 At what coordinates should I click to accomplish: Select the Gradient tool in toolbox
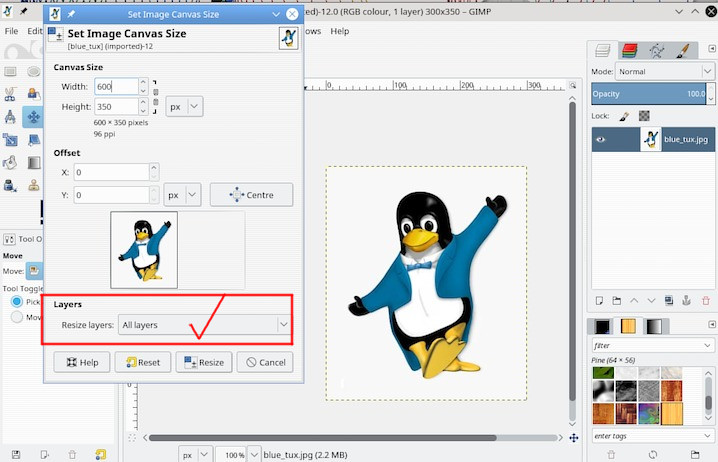tap(33, 163)
